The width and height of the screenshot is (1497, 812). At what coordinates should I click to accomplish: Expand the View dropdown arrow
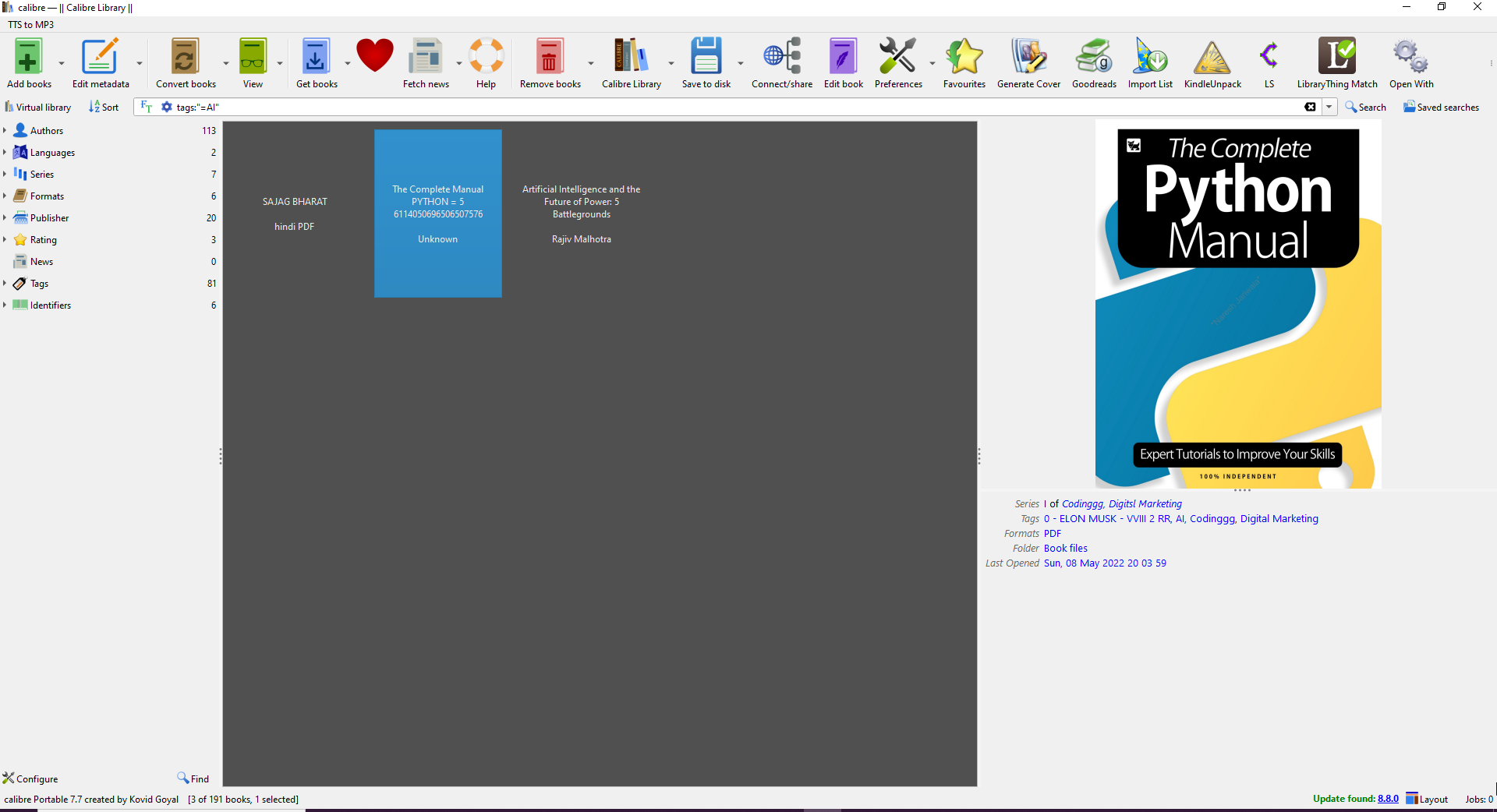[280, 63]
